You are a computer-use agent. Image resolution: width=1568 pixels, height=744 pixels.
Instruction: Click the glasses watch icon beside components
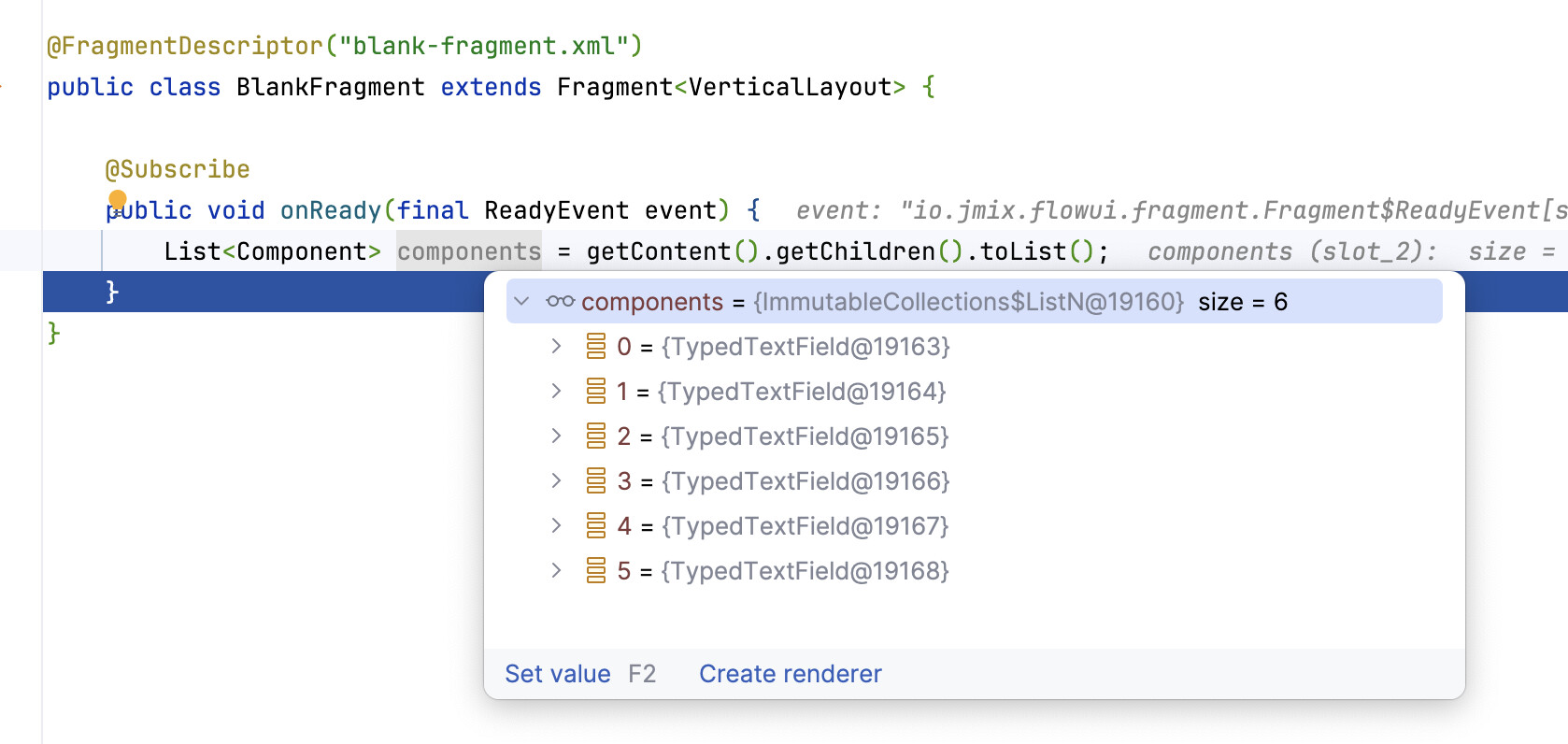[x=560, y=301]
